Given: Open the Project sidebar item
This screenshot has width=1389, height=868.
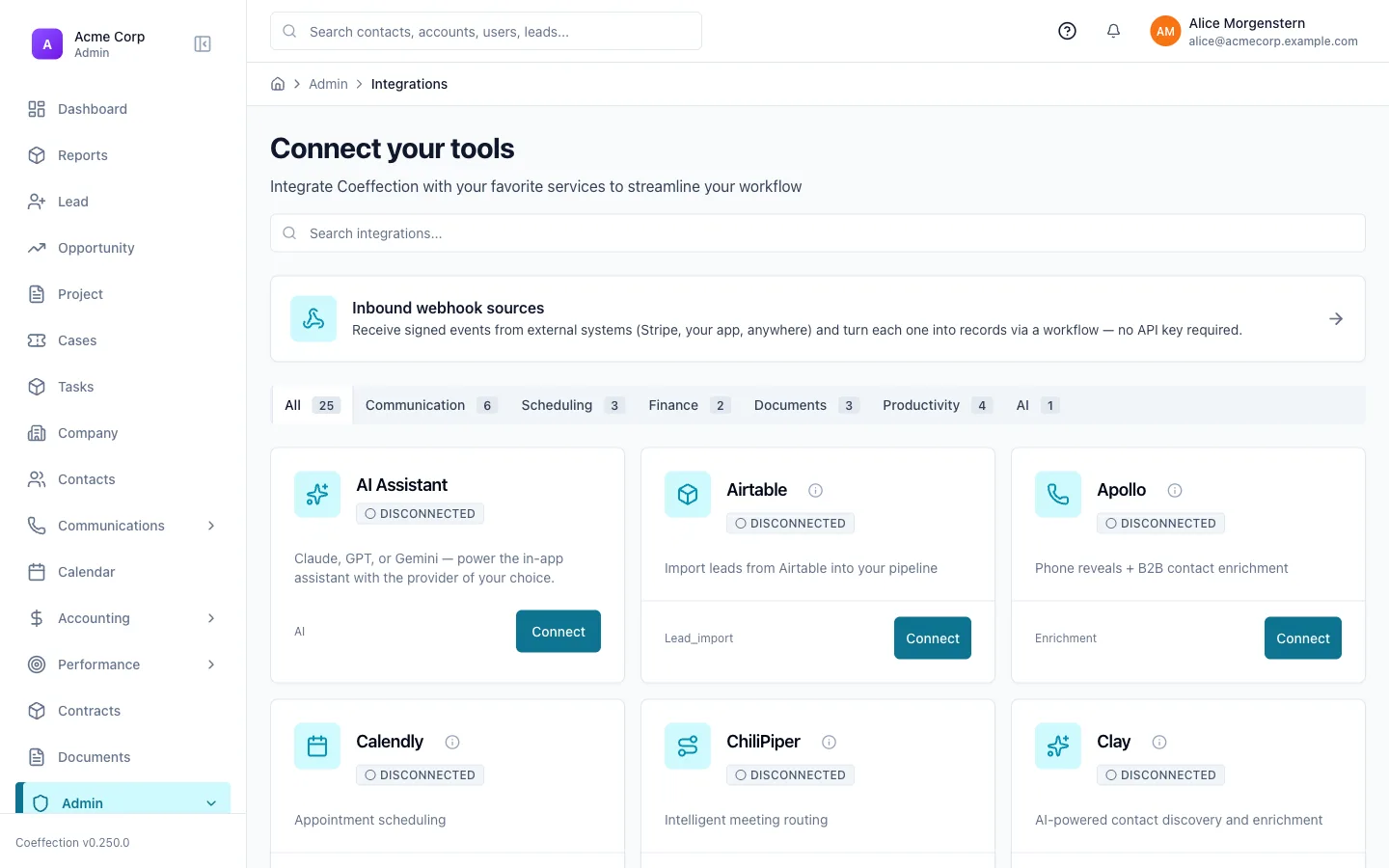Looking at the screenshot, I should [123, 294].
